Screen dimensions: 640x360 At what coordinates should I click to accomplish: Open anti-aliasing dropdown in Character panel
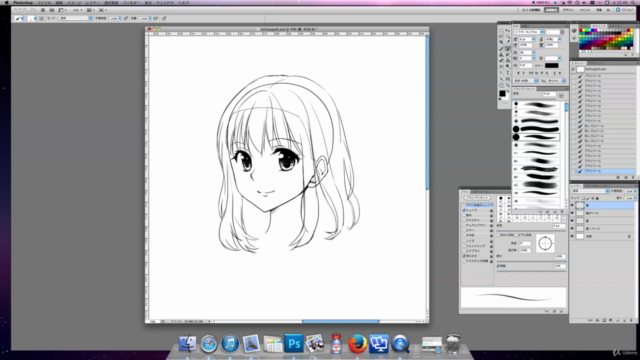coord(556,80)
